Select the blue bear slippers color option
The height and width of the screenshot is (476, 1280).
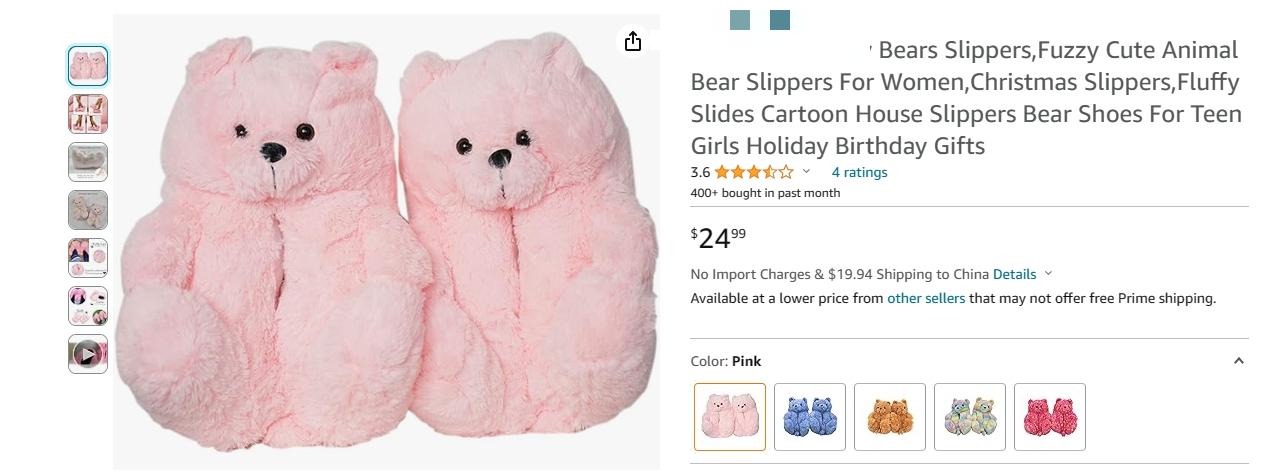pos(810,417)
